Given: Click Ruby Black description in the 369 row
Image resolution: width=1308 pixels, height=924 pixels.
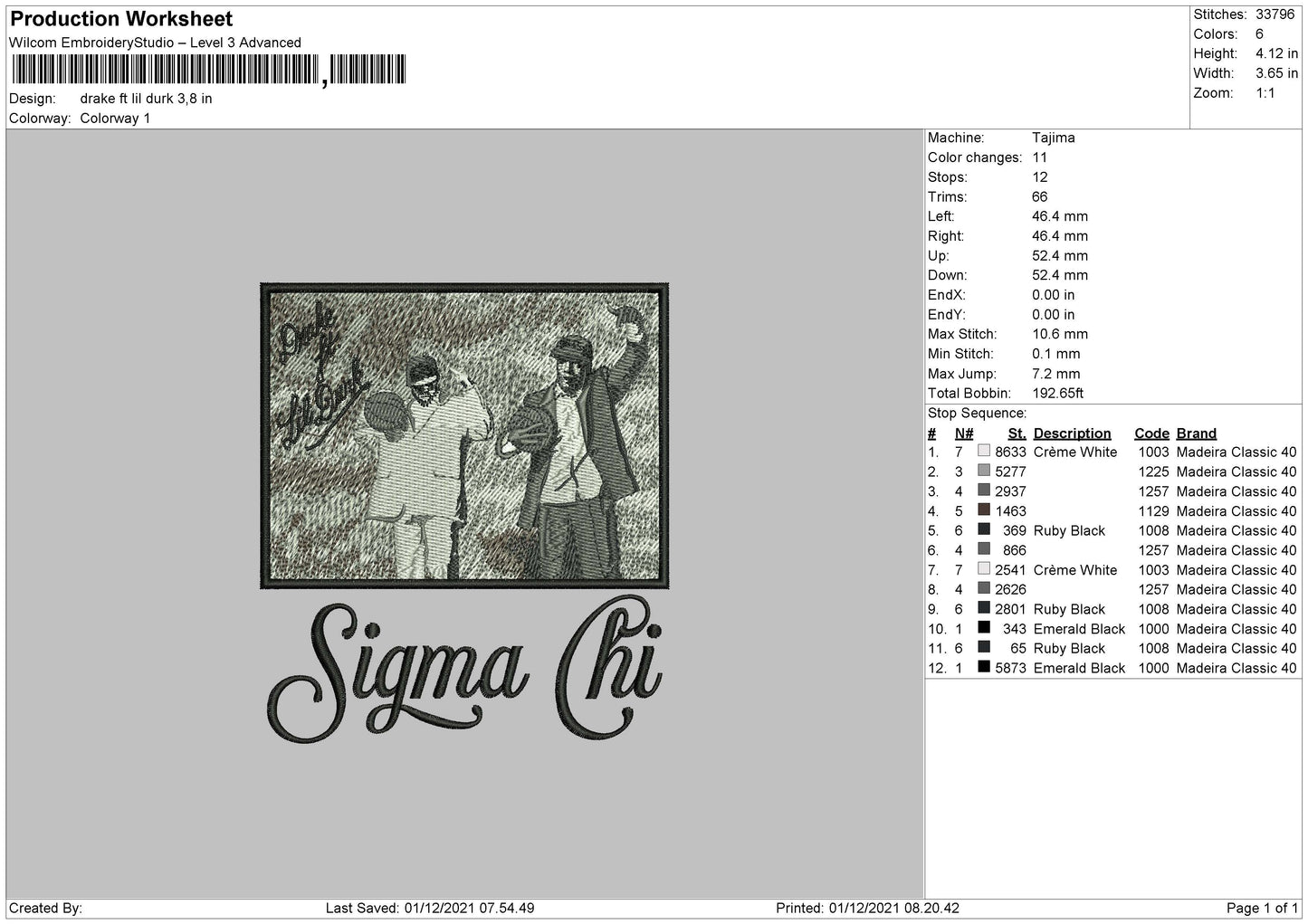Looking at the screenshot, I should point(1069,530).
